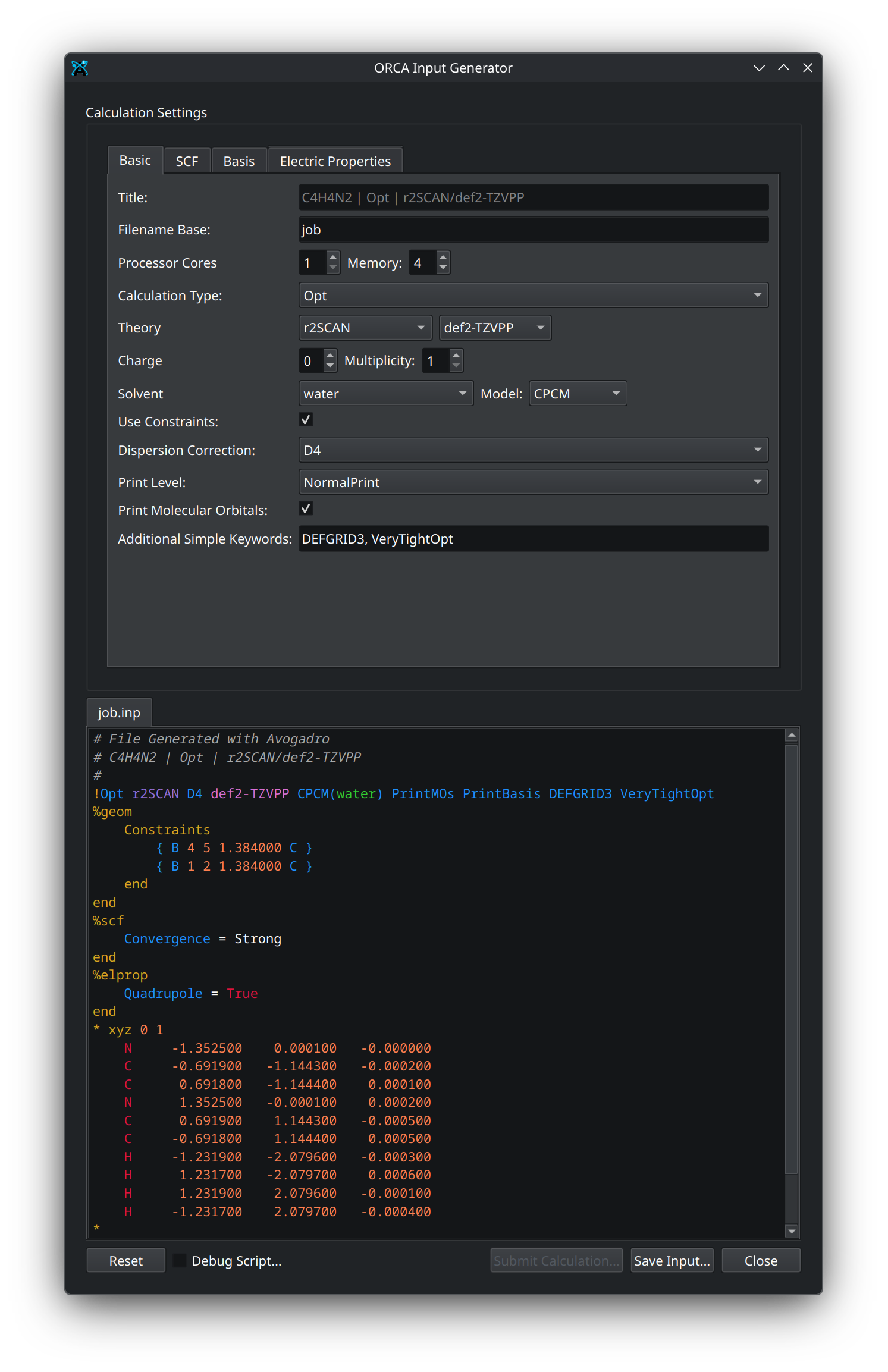This screenshot has width=888, height=1372.
Task: Click the Close button at bottom
Action: pyautogui.click(x=761, y=1261)
